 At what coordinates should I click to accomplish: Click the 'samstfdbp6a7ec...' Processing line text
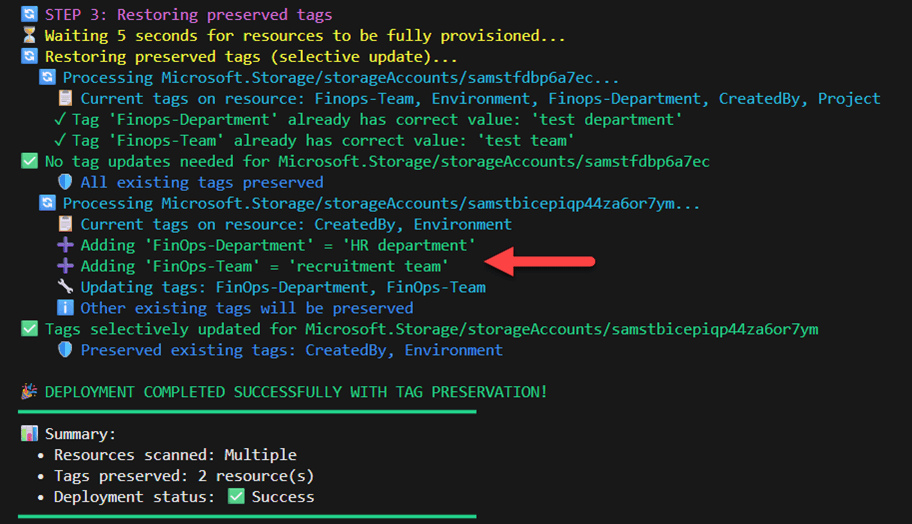340,77
